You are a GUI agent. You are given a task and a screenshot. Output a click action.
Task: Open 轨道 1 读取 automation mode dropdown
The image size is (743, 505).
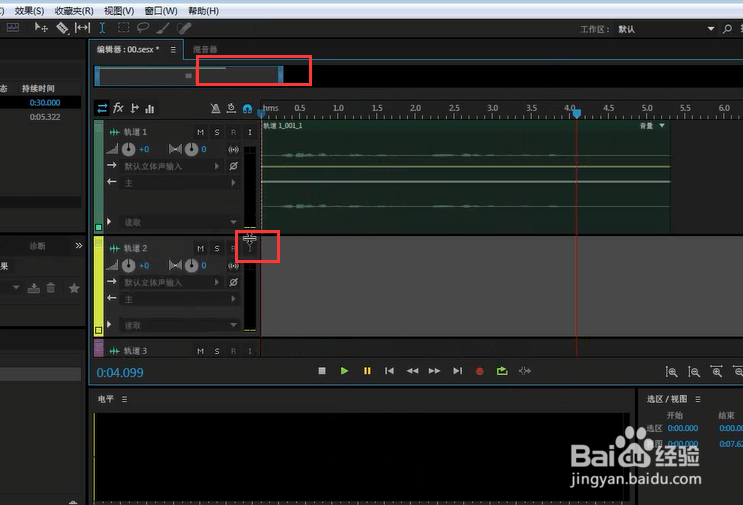(x=180, y=222)
